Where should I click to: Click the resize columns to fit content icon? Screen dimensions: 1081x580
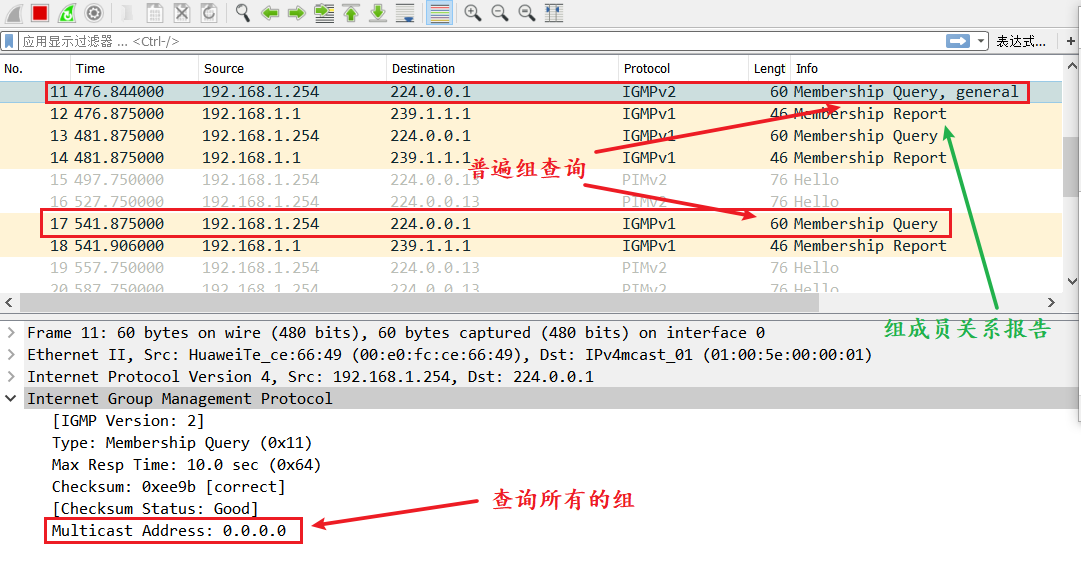click(x=554, y=12)
